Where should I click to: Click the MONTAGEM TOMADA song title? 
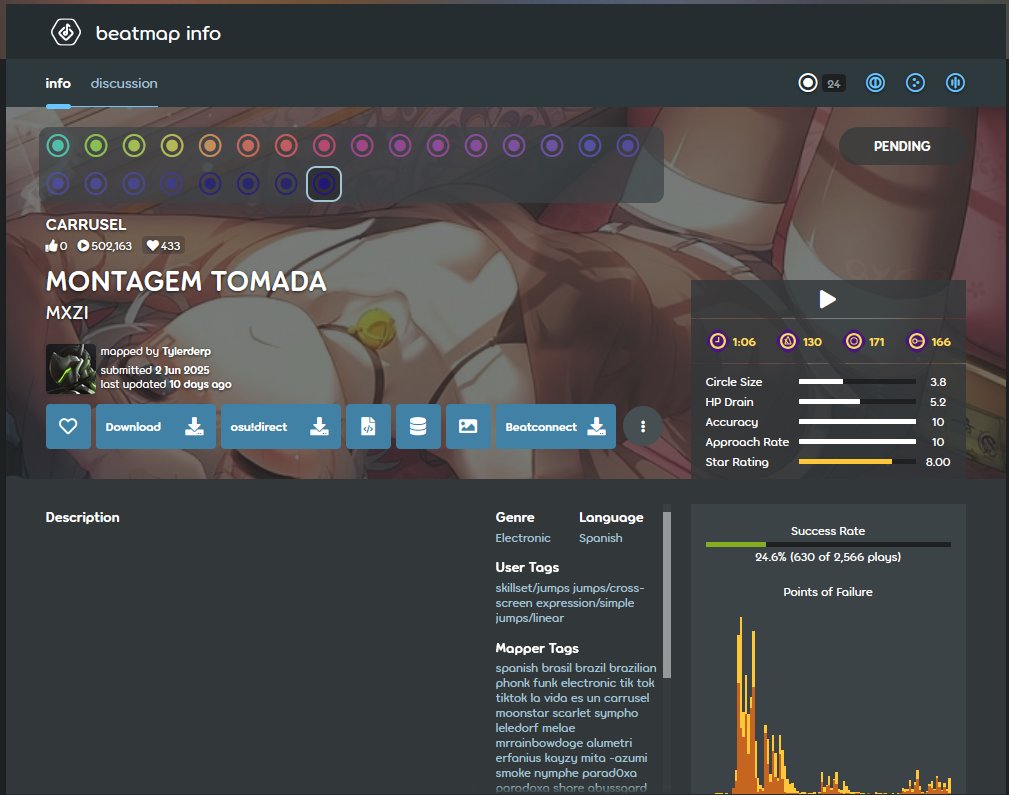186,281
